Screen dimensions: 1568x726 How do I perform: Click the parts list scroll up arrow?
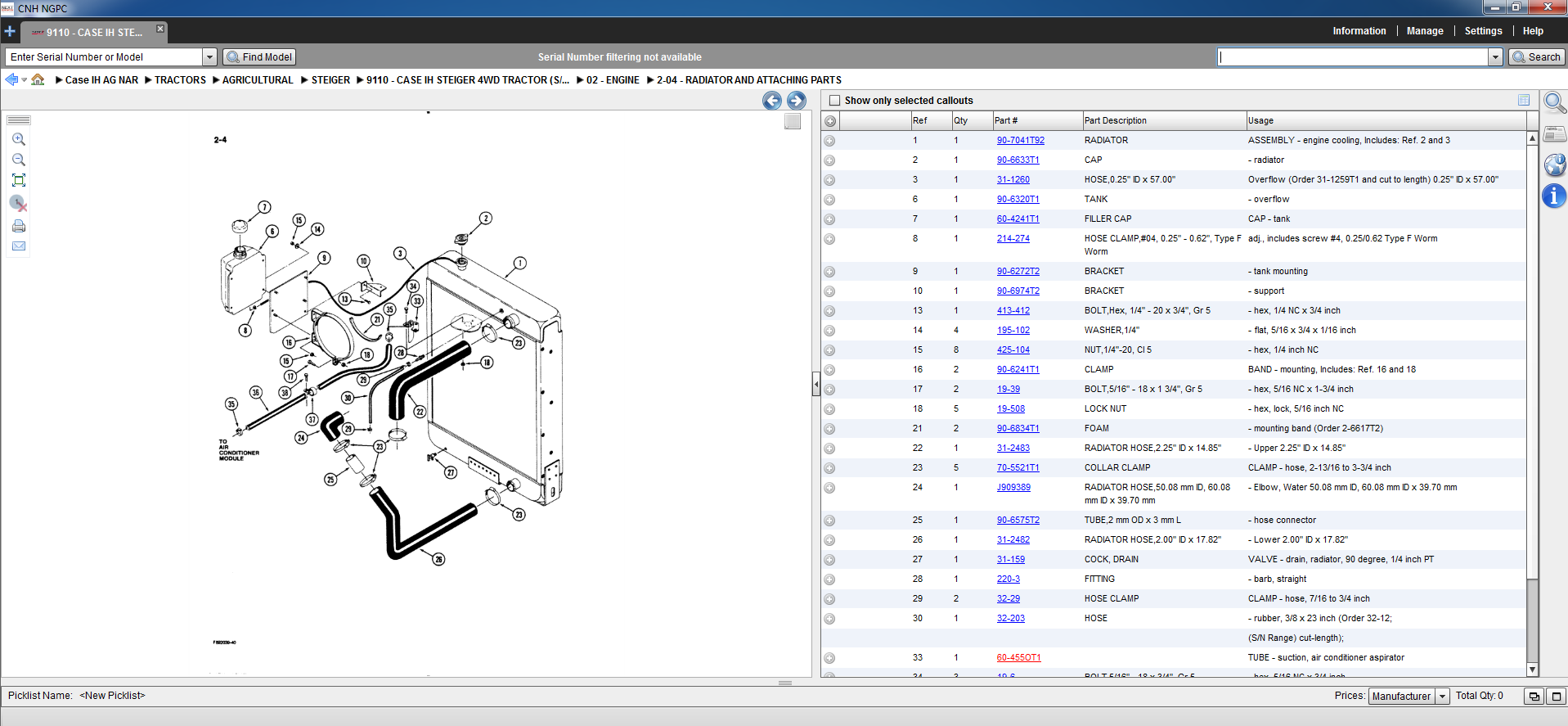[x=1533, y=138]
